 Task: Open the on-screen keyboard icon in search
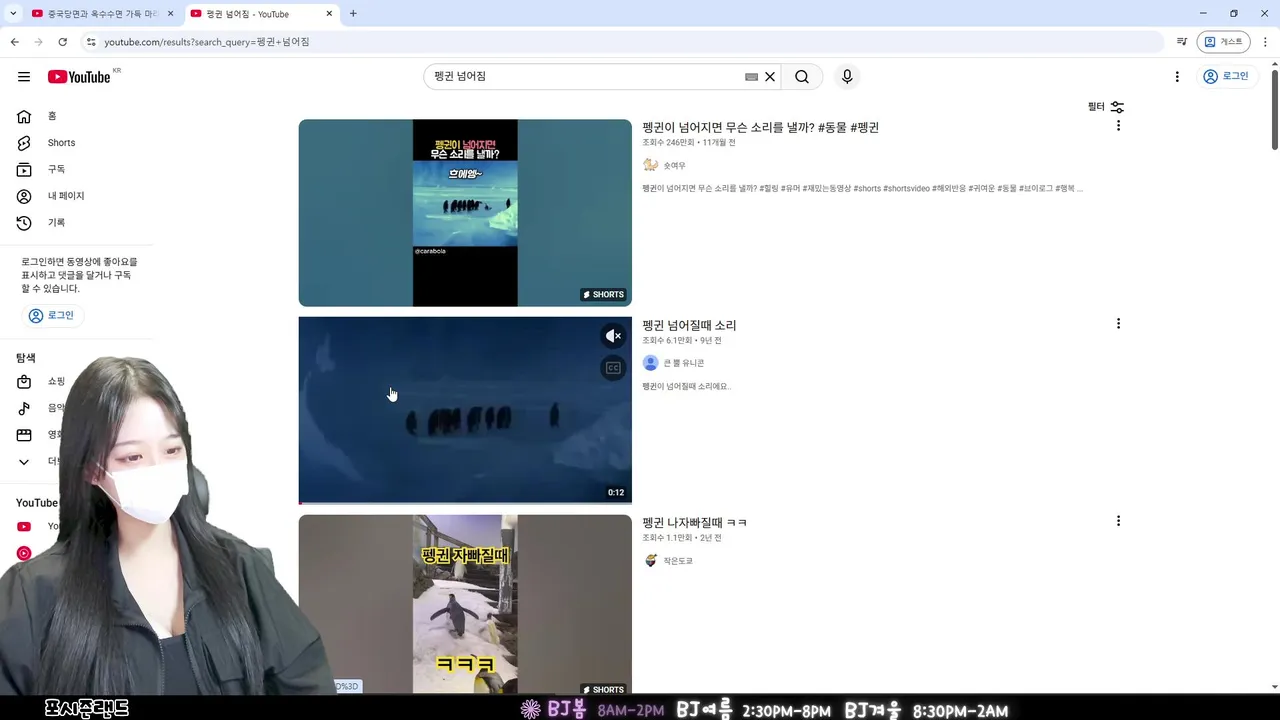pyautogui.click(x=751, y=77)
